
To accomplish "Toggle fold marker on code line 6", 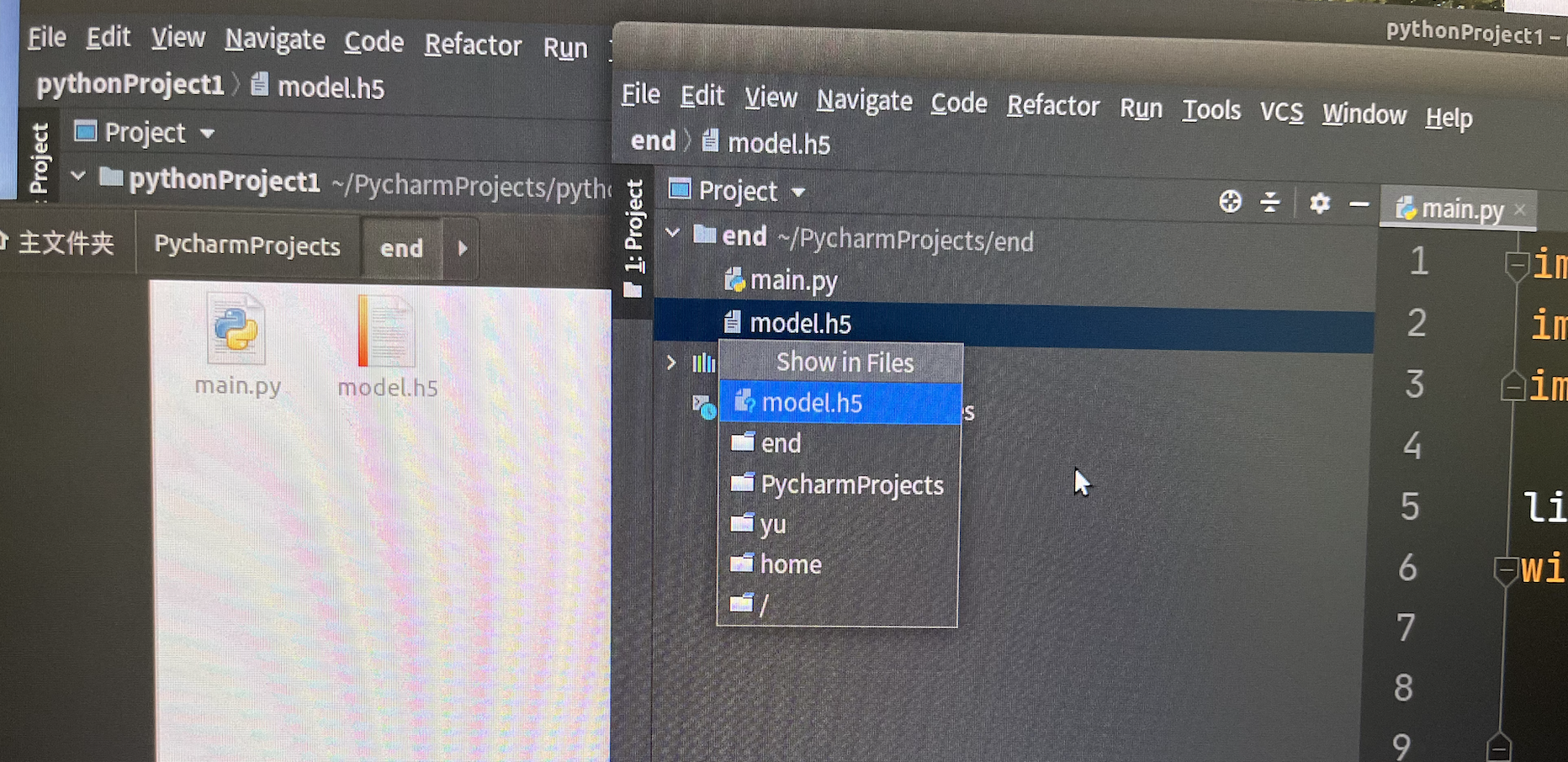I will click(1505, 571).
